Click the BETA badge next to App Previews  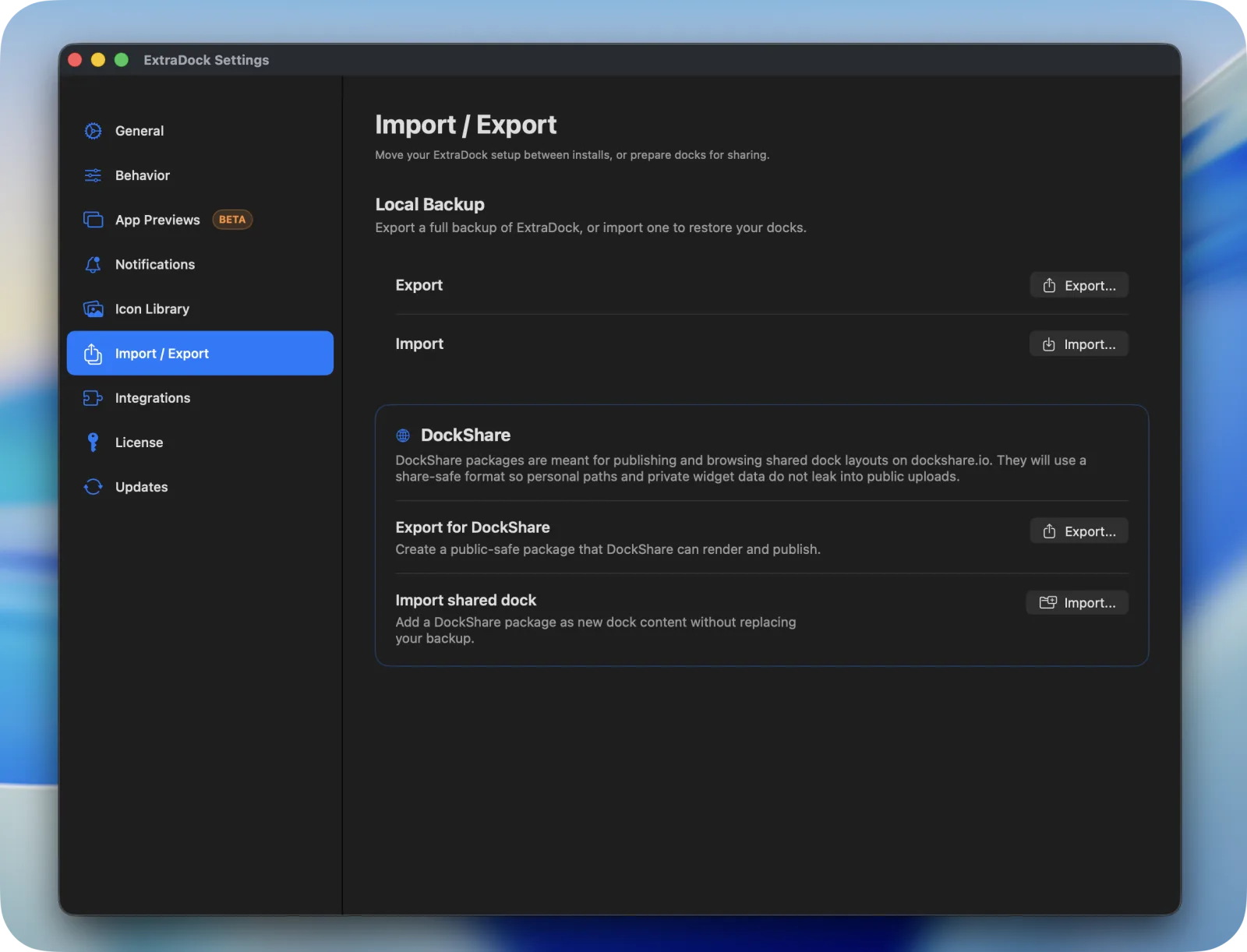pos(232,220)
